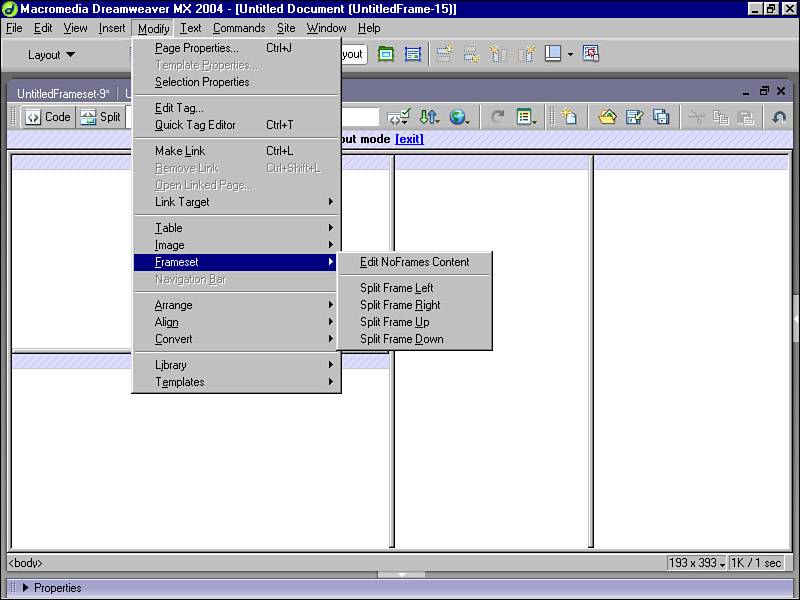The image size is (800, 600).
Task: Switch to Code view
Action: pyautogui.click(x=48, y=117)
